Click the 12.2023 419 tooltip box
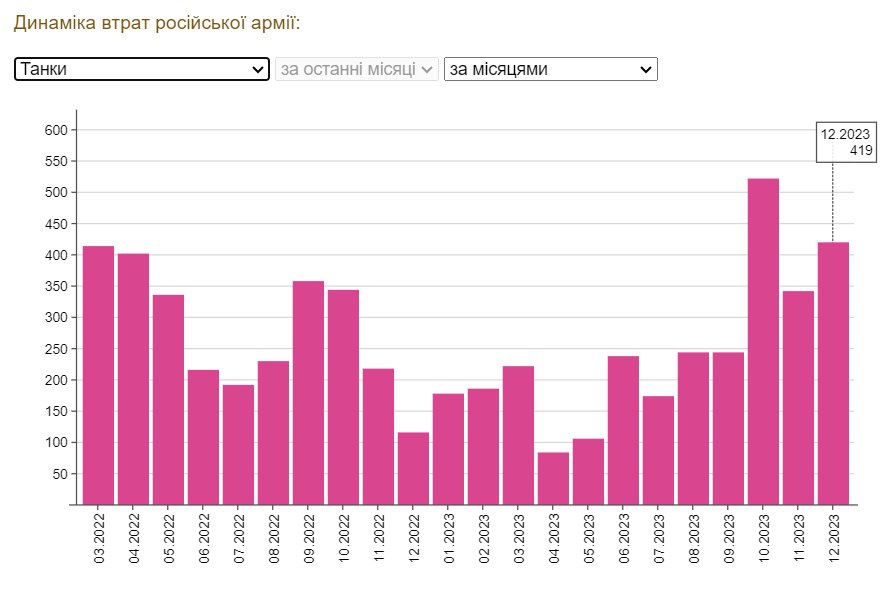888x591 pixels. (x=846, y=142)
